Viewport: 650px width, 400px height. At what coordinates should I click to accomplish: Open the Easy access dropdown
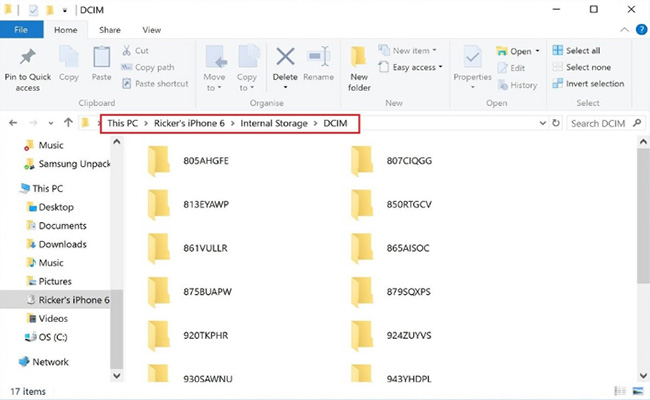point(411,67)
